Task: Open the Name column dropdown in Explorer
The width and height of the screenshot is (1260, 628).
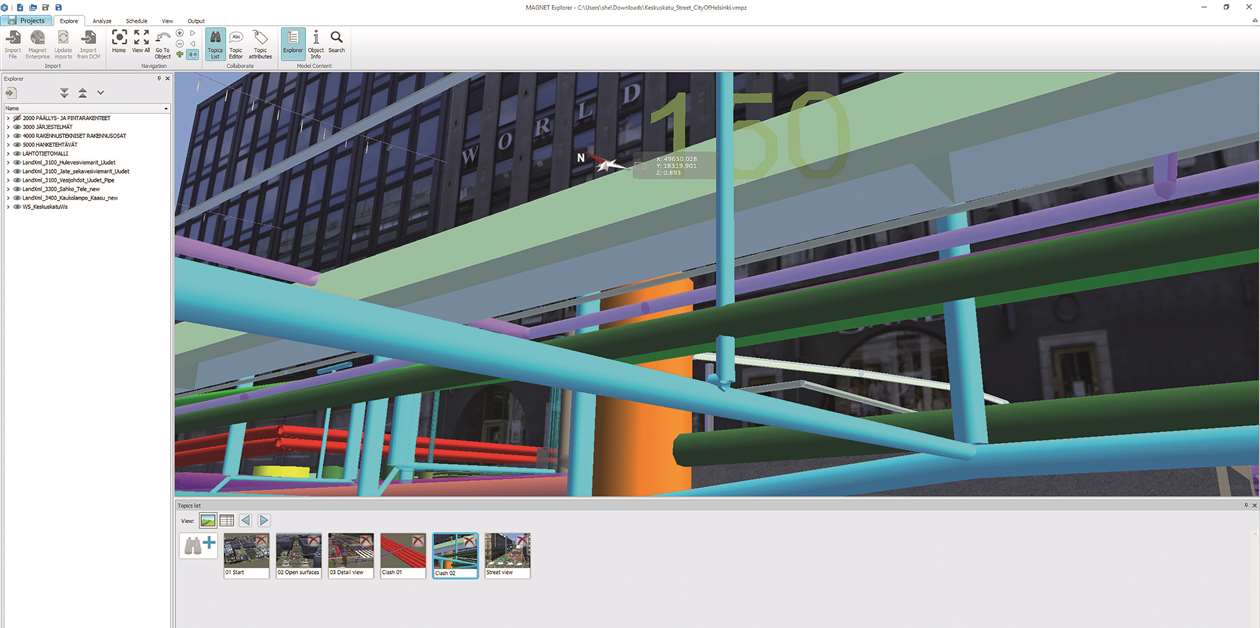Action: pos(166,108)
